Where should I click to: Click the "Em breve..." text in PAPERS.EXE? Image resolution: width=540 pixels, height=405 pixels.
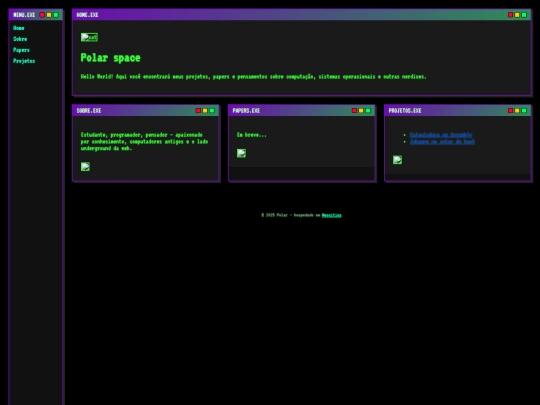tap(252, 135)
